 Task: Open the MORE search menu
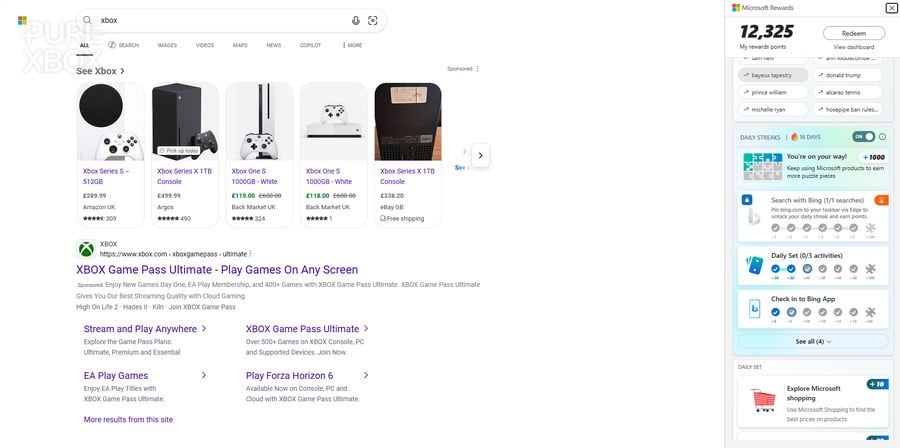[x=352, y=45]
